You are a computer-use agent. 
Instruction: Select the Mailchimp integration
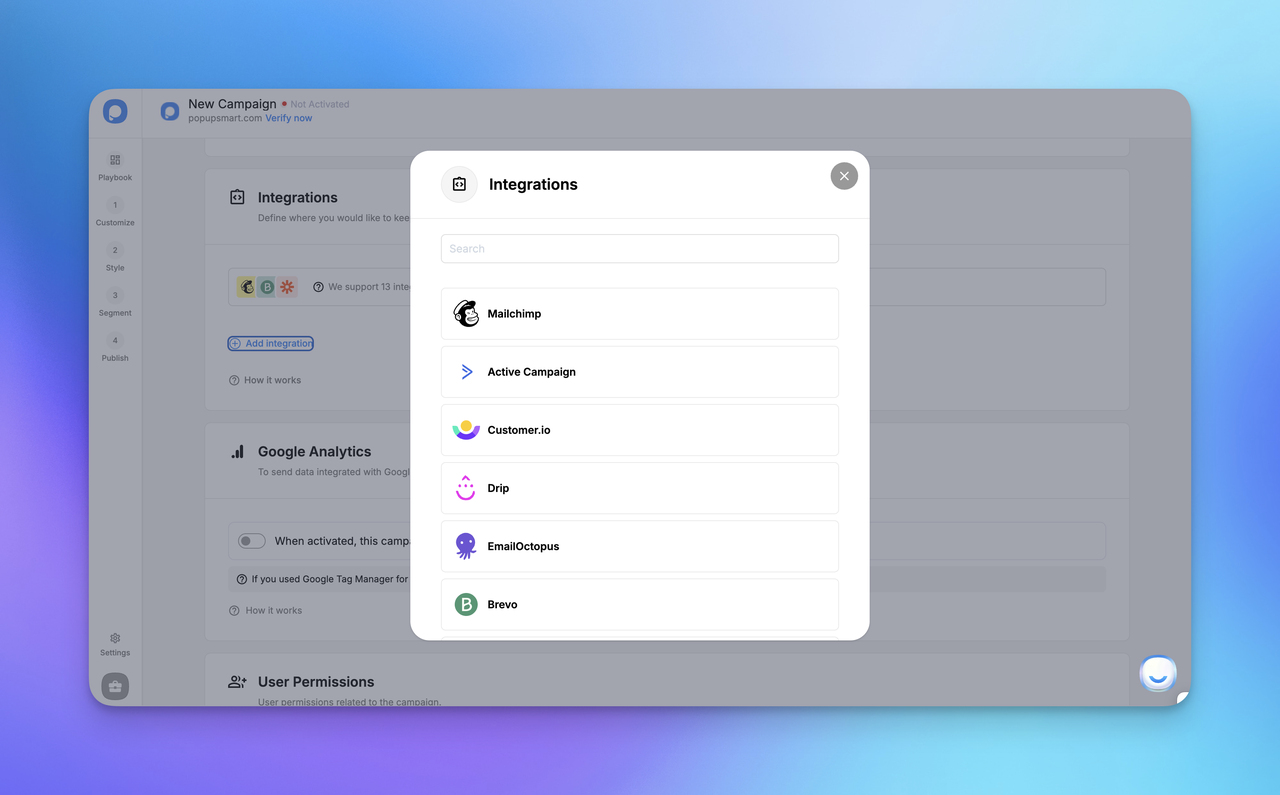639,314
